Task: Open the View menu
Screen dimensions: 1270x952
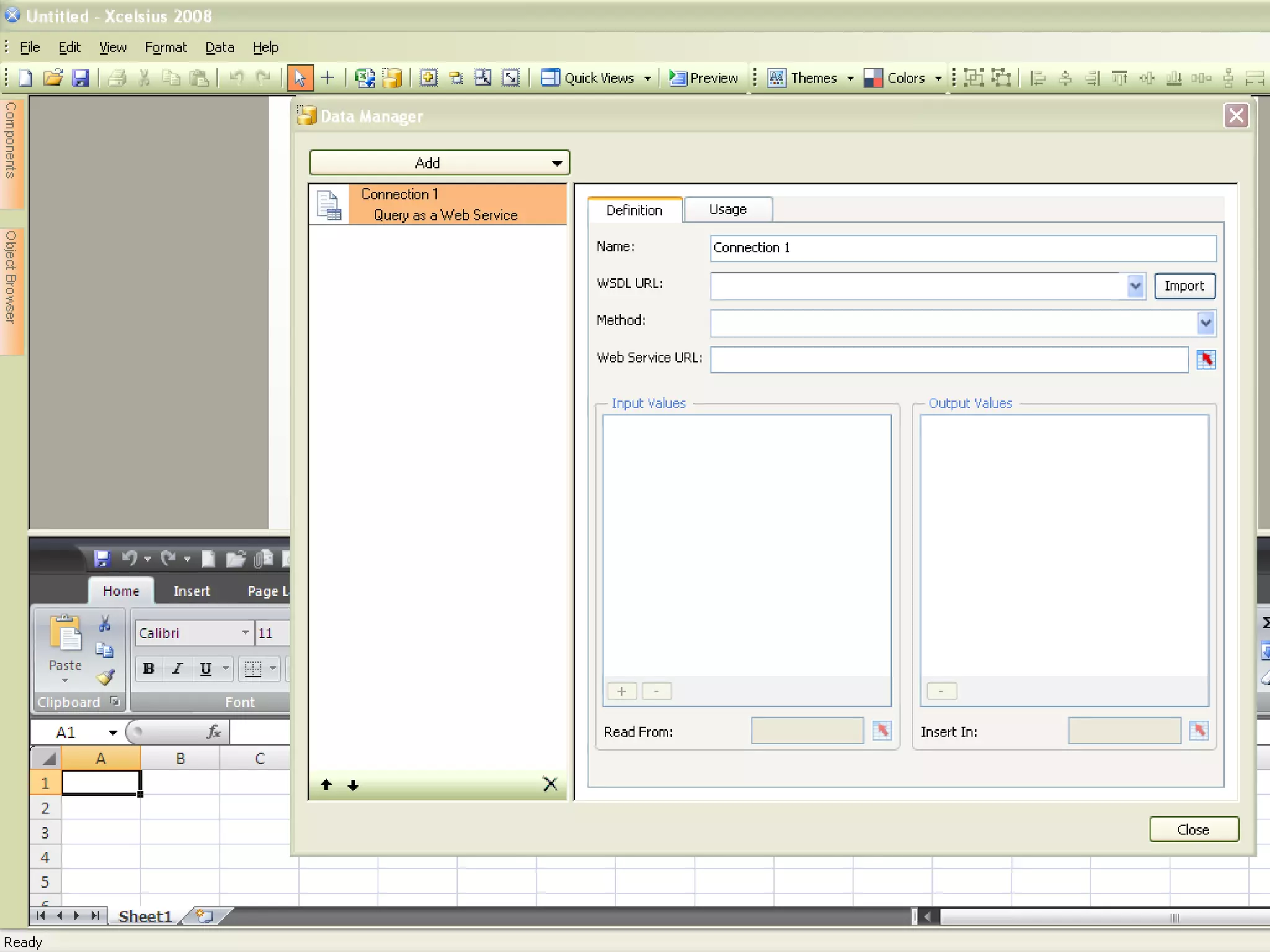Action: click(113, 47)
